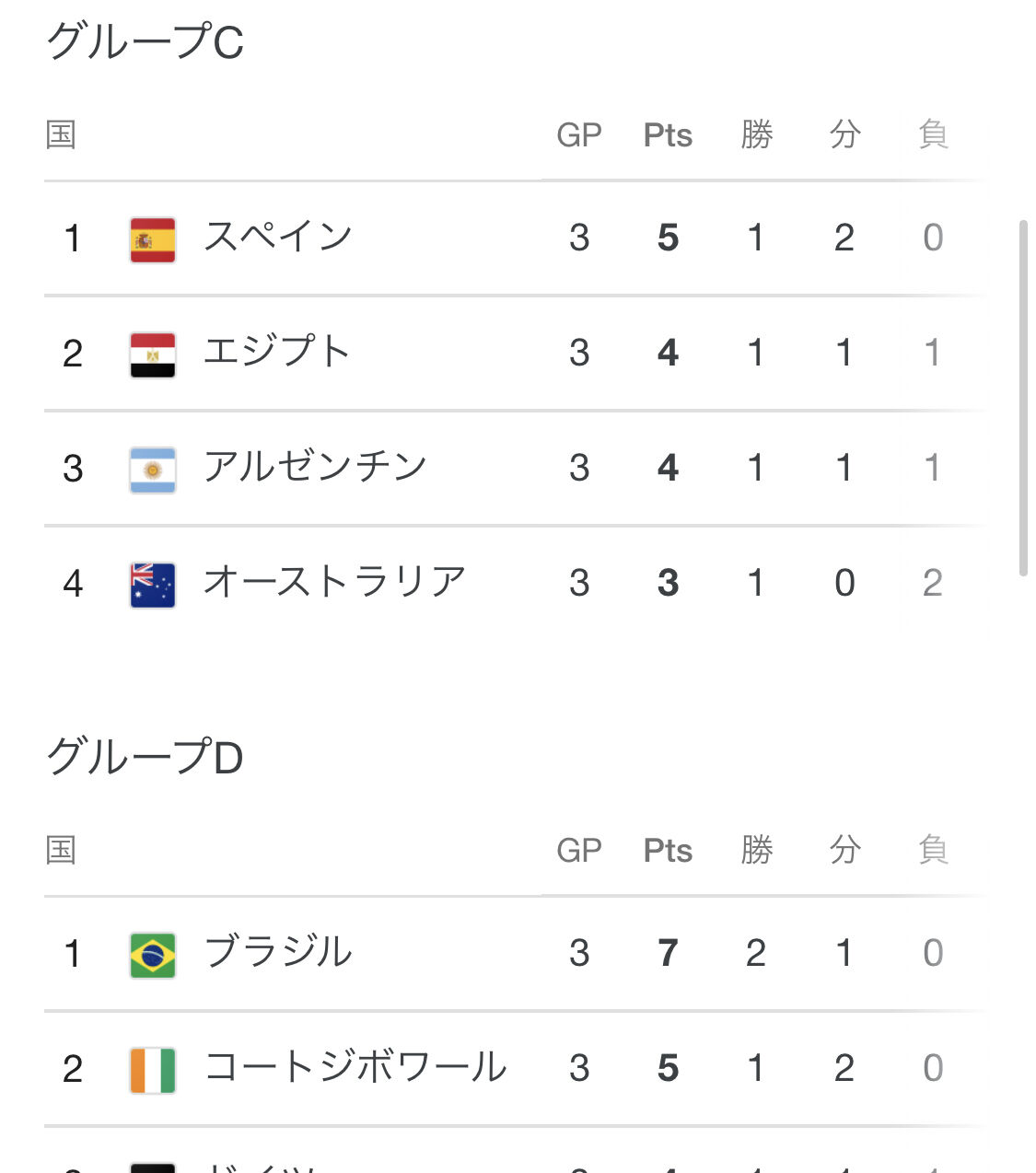Open the スペイン team link
Image resolution: width=1036 pixels, height=1173 pixels.
277,238
